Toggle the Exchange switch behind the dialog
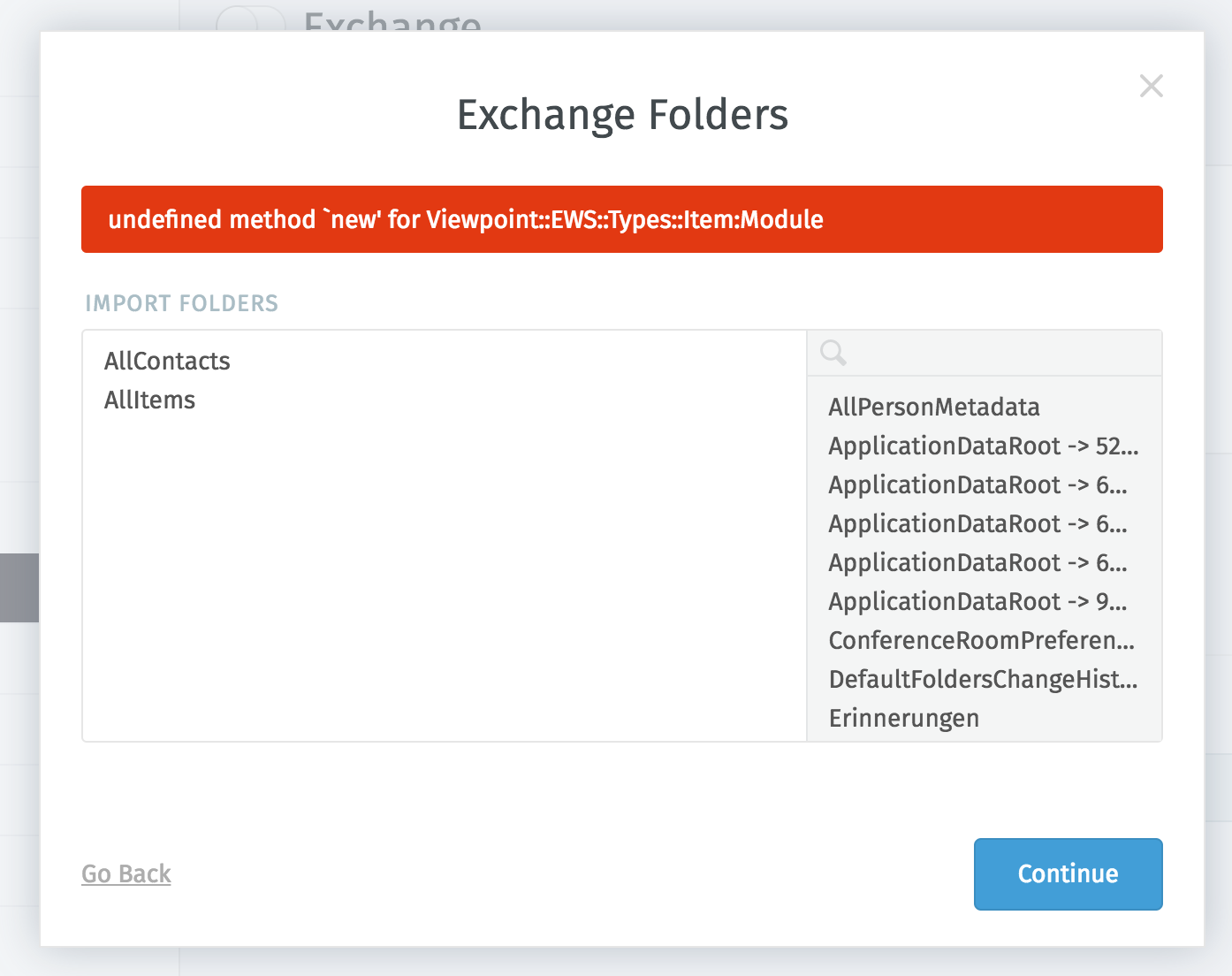1232x976 pixels. tap(251, 19)
